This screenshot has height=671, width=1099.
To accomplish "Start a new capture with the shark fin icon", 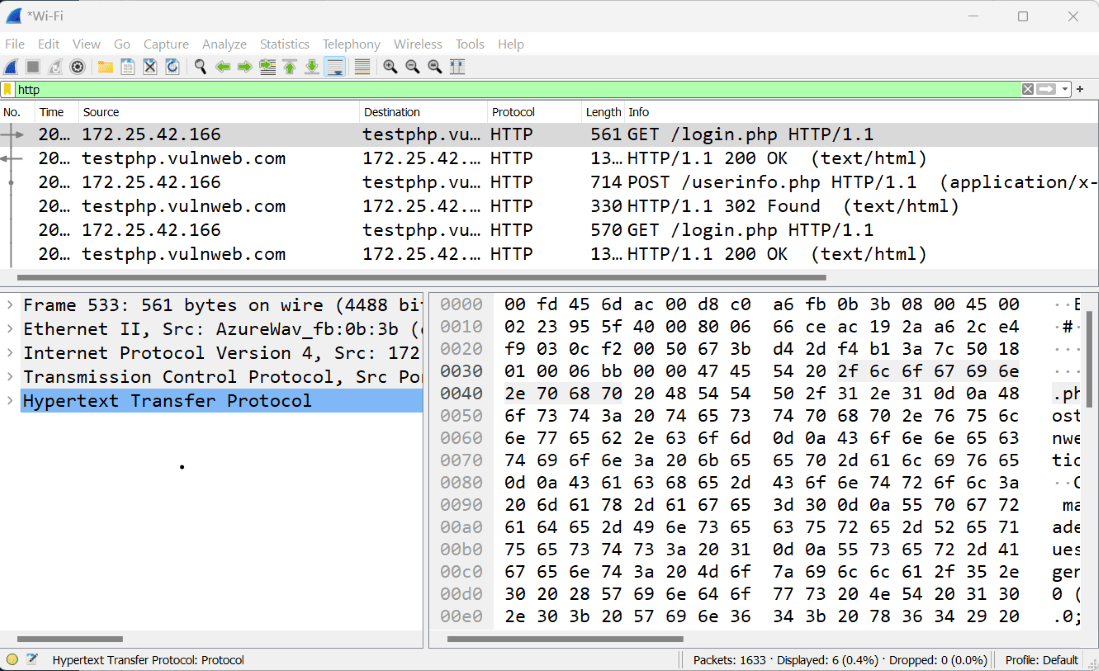I will tap(12, 66).
